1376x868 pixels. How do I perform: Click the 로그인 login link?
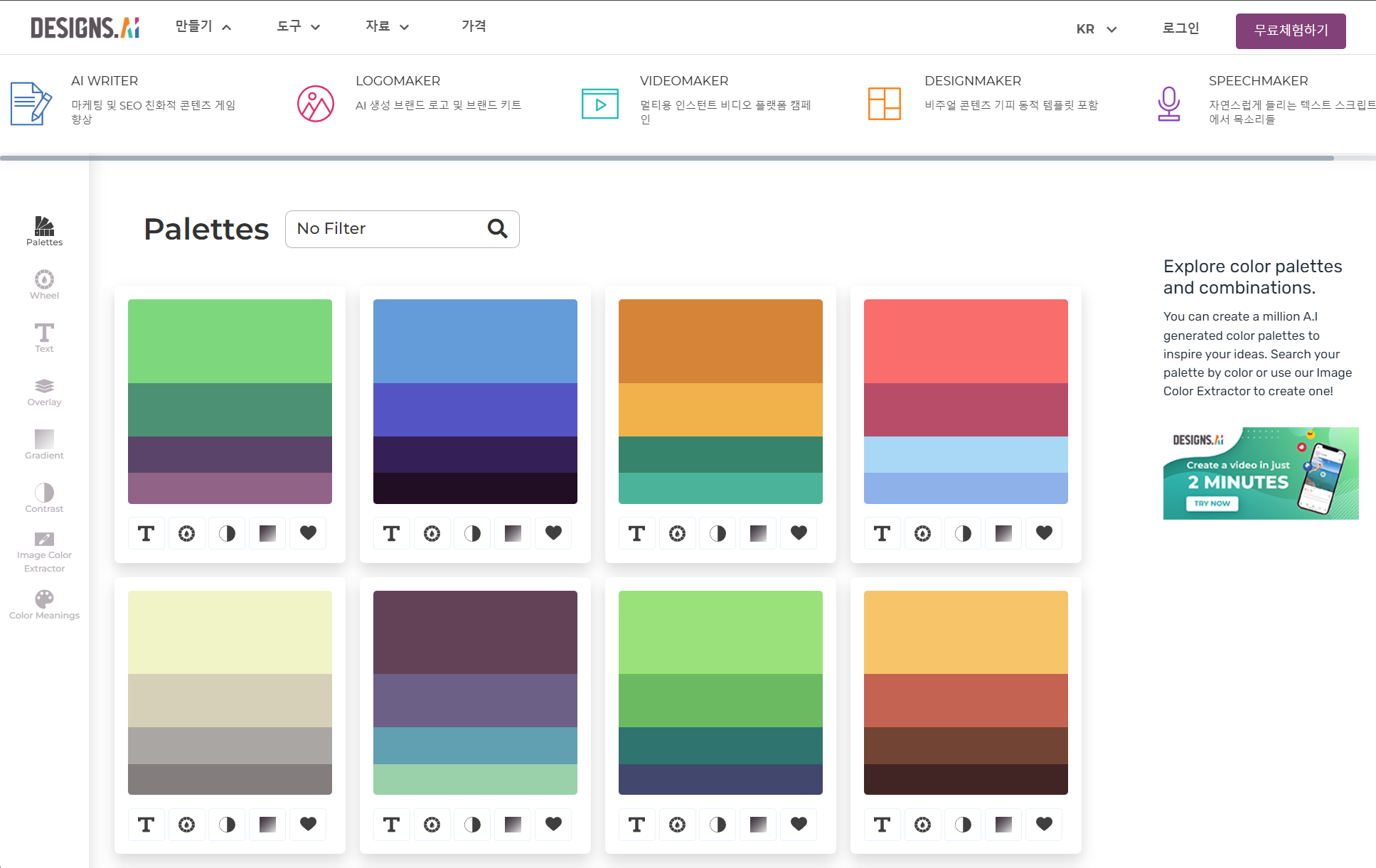[1180, 28]
